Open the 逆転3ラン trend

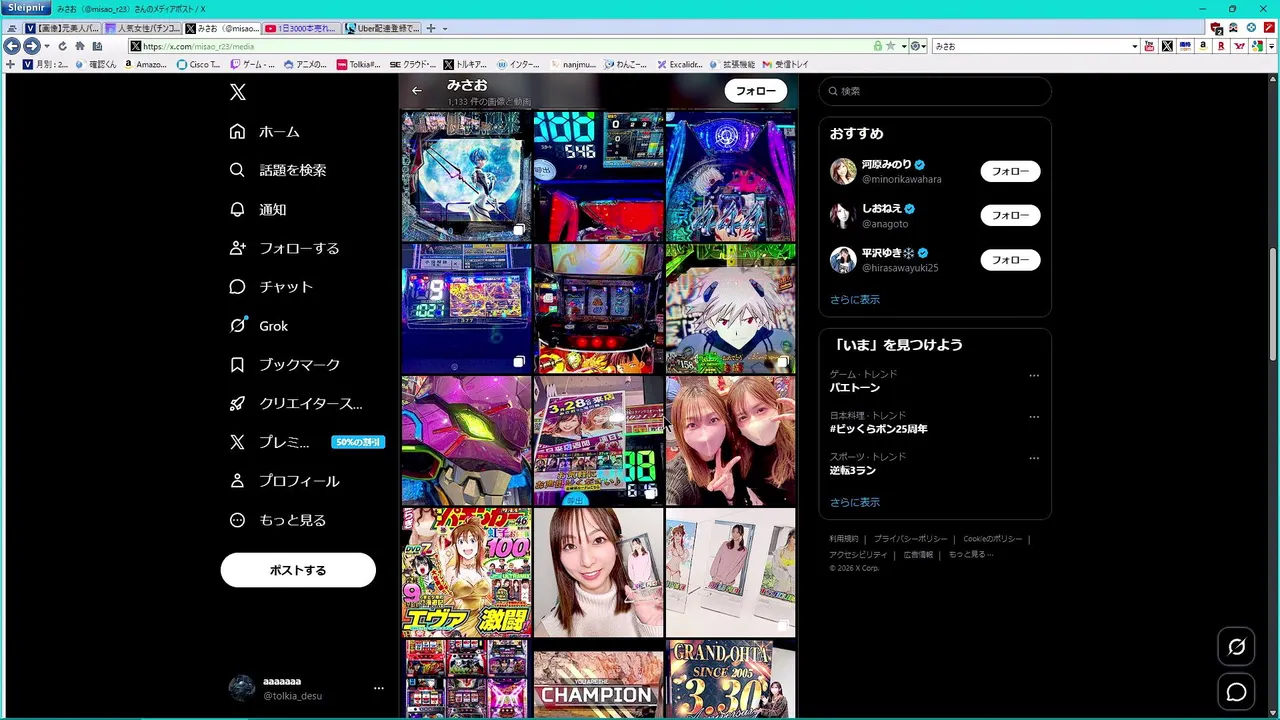852,470
